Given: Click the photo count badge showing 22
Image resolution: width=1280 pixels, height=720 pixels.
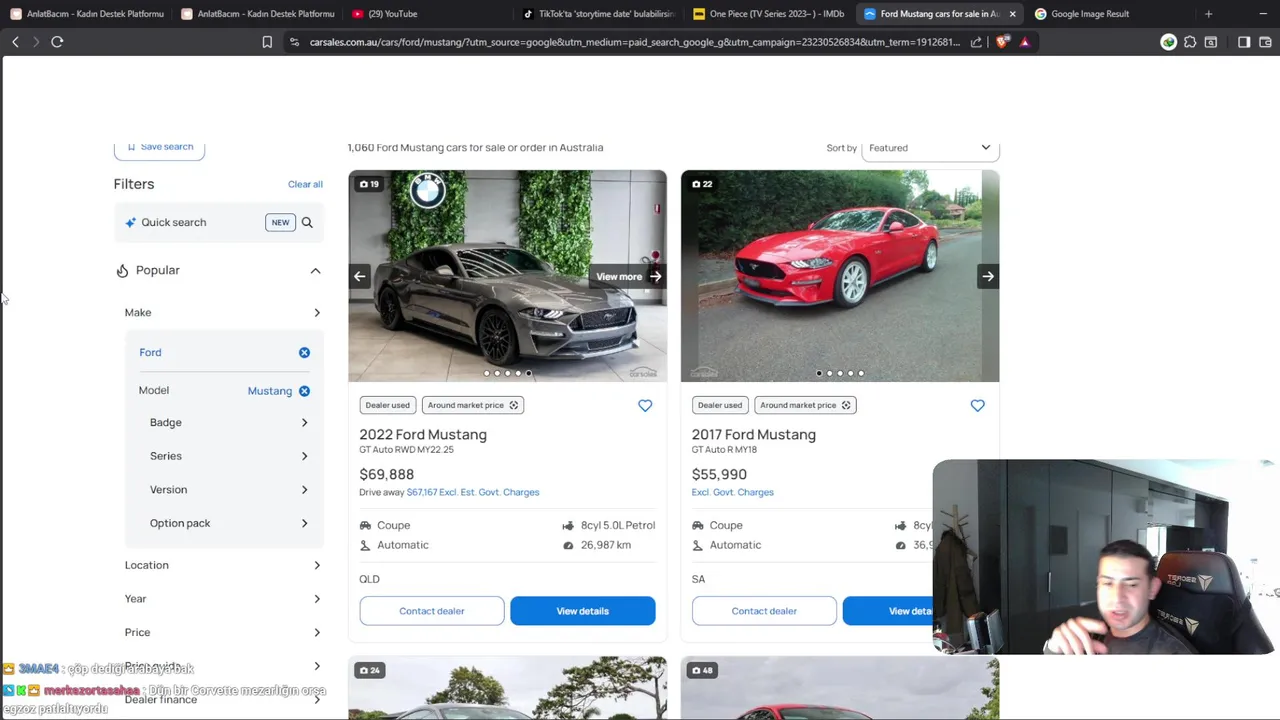Looking at the screenshot, I should (x=702, y=184).
